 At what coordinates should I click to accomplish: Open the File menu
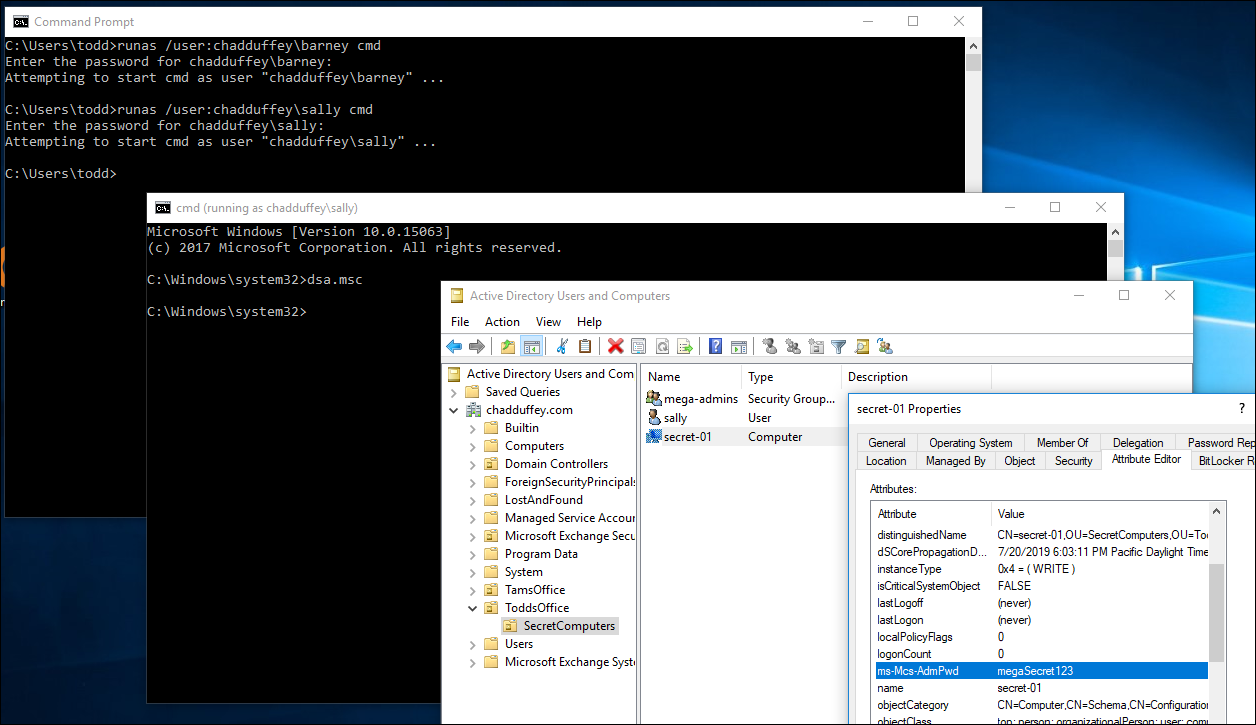[x=460, y=322]
